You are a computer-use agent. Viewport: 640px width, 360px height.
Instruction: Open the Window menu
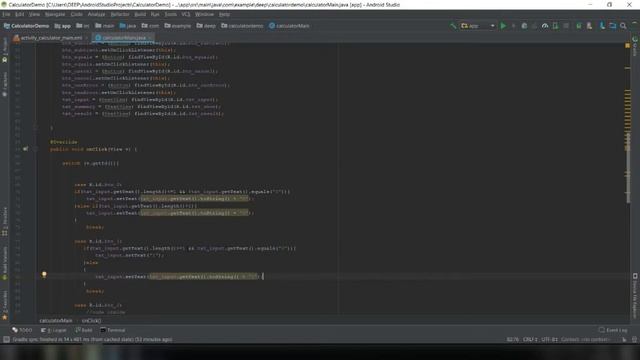[x=204, y=14]
